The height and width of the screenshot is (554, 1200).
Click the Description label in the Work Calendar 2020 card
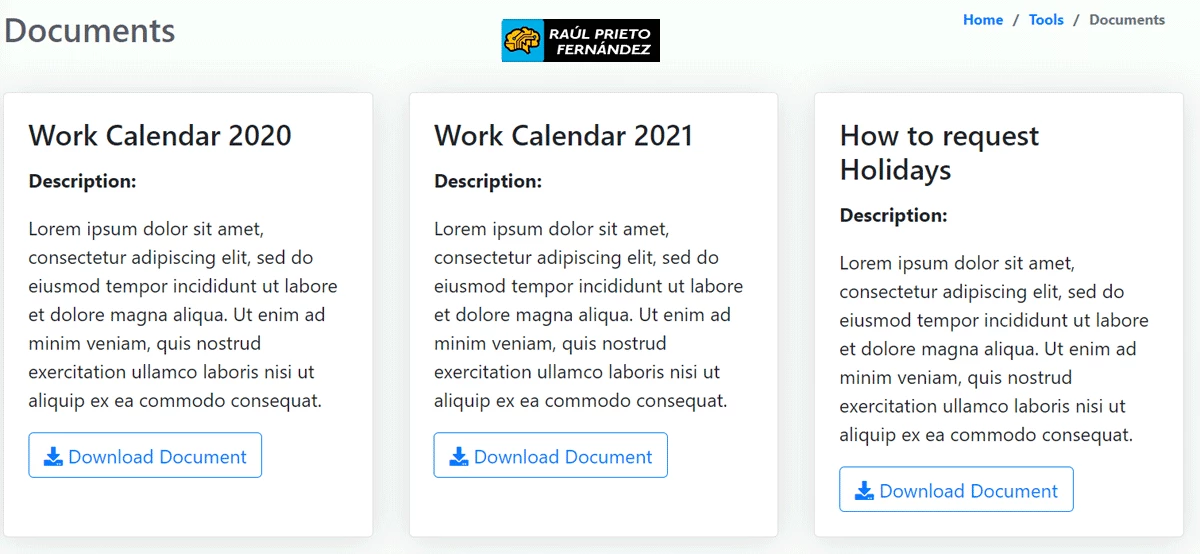(x=82, y=182)
